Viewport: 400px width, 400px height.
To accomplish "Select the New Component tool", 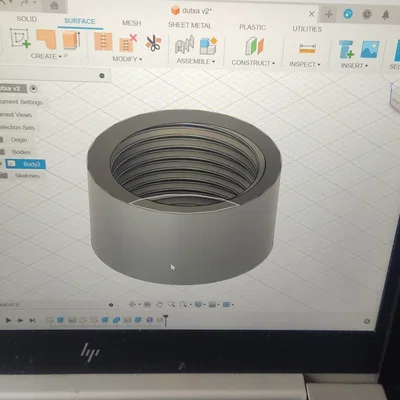I will click(x=208, y=46).
